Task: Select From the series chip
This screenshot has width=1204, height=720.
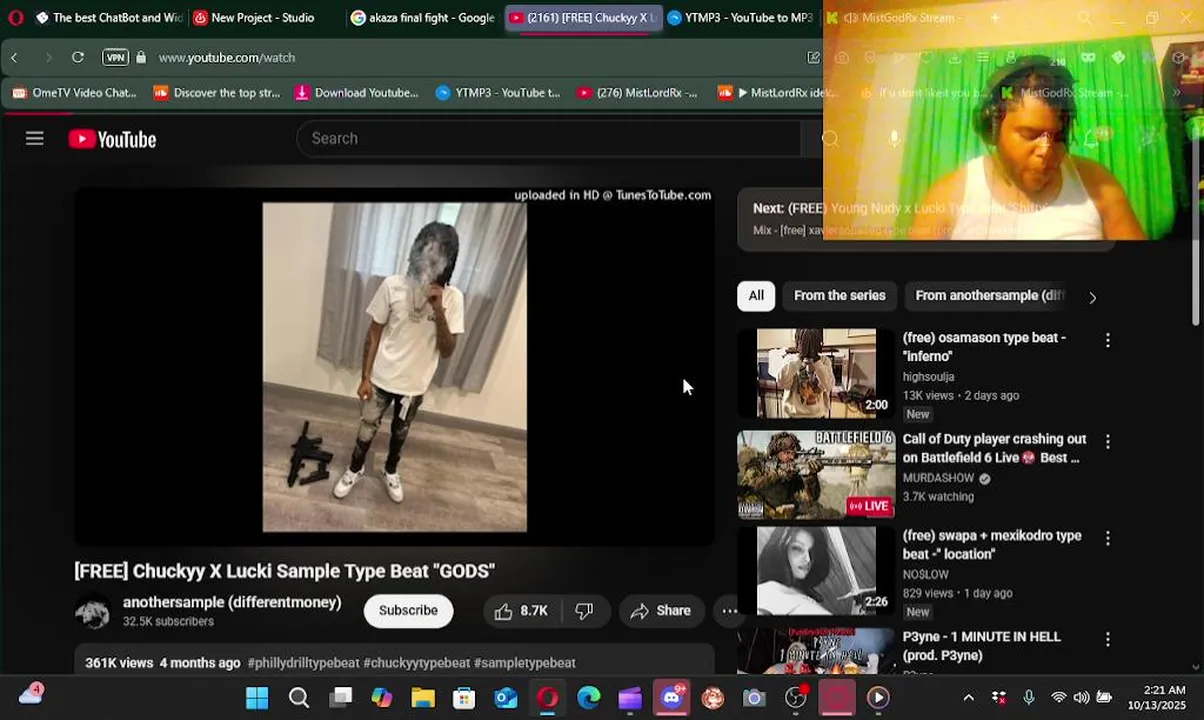Action: click(x=840, y=296)
